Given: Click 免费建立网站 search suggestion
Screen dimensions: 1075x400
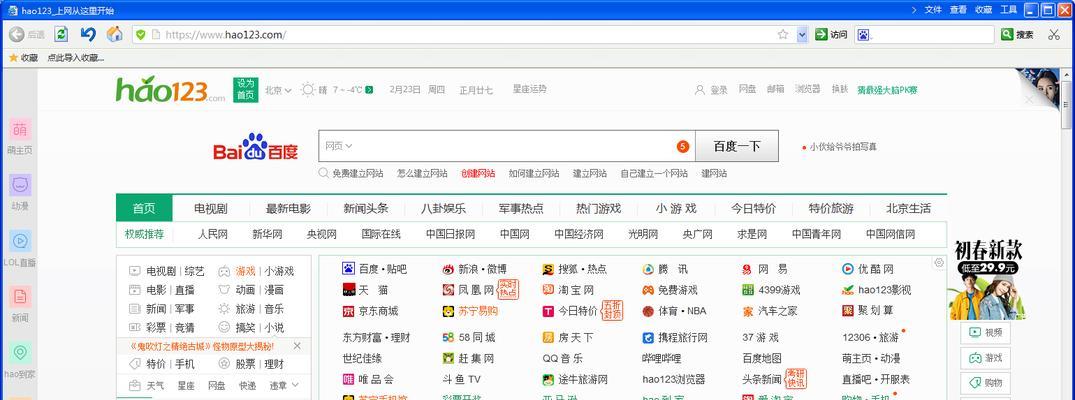Looking at the screenshot, I should pos(358,174).
